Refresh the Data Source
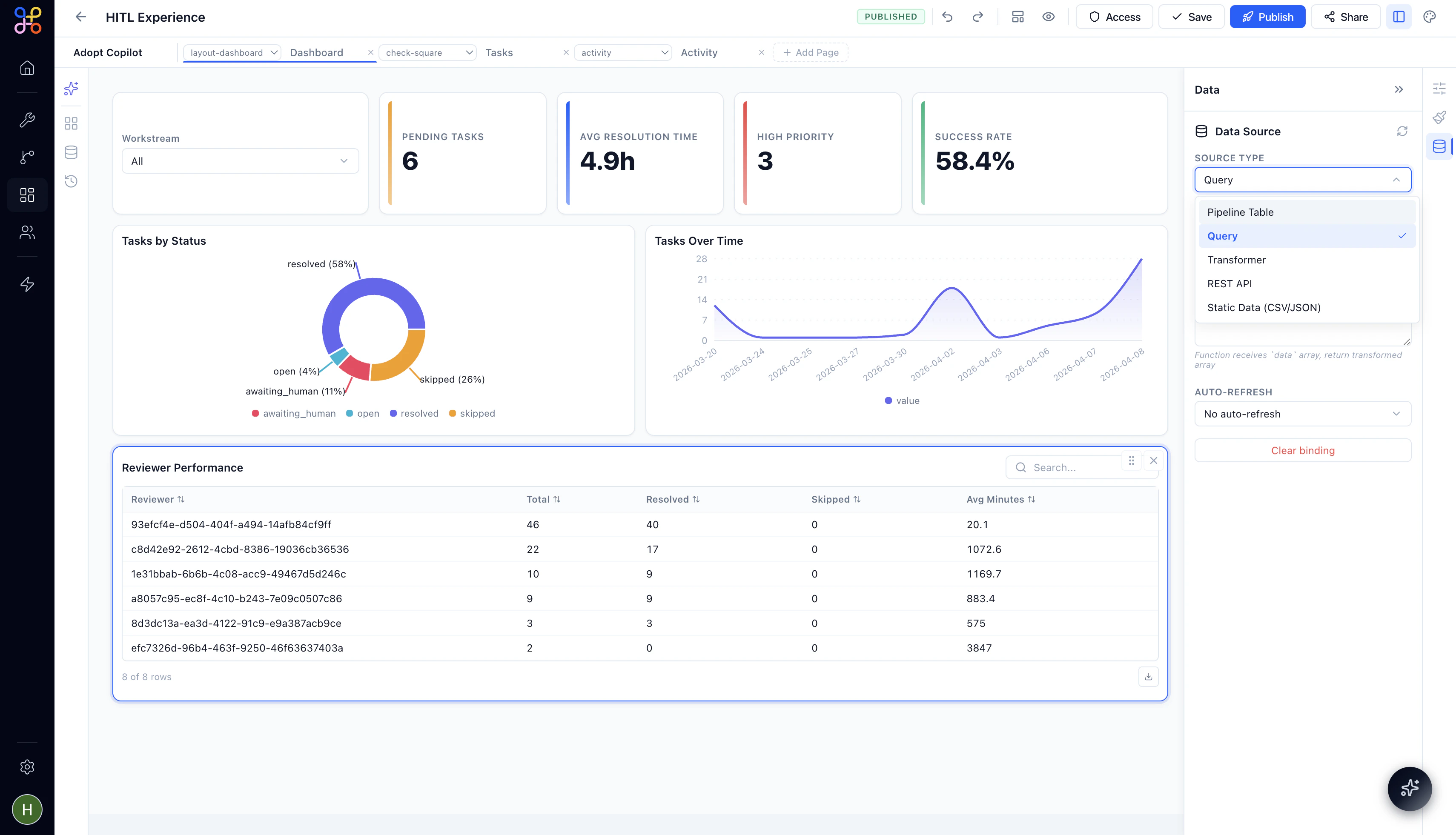 click(x=1402, y=132)
